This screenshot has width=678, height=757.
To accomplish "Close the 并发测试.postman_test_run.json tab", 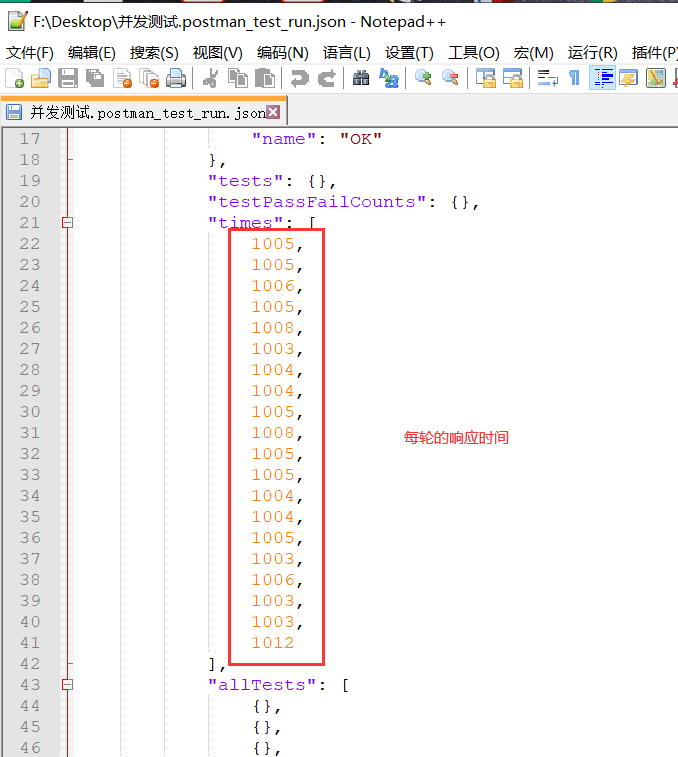I will coord(273,112).
